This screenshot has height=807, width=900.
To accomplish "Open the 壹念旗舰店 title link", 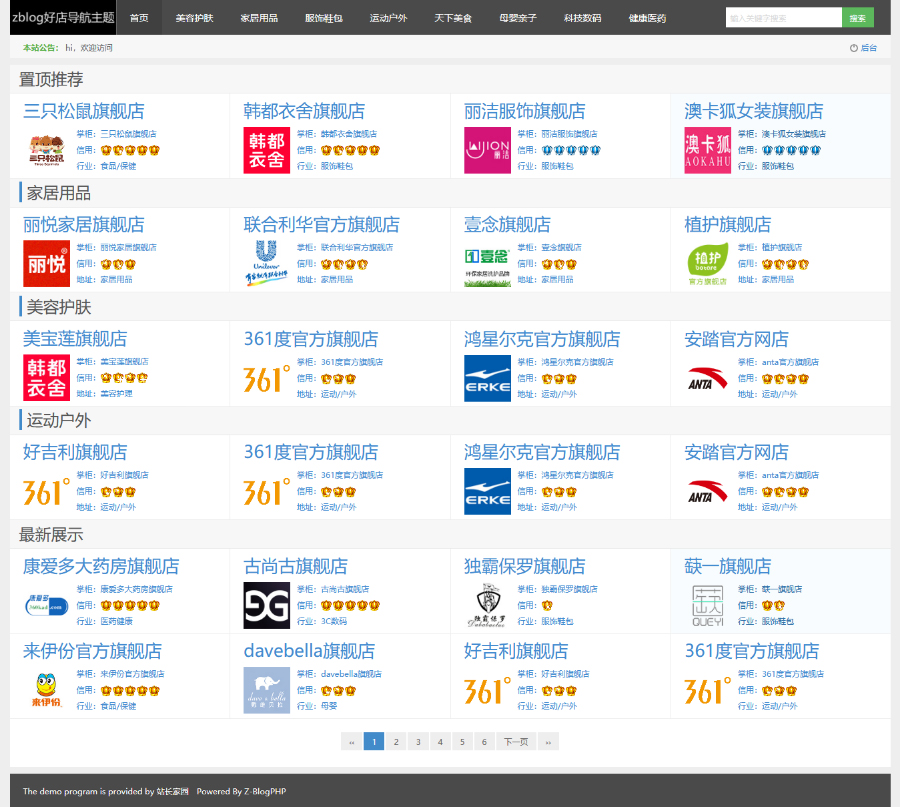I will pyautogui.click(x=507, y=224).
